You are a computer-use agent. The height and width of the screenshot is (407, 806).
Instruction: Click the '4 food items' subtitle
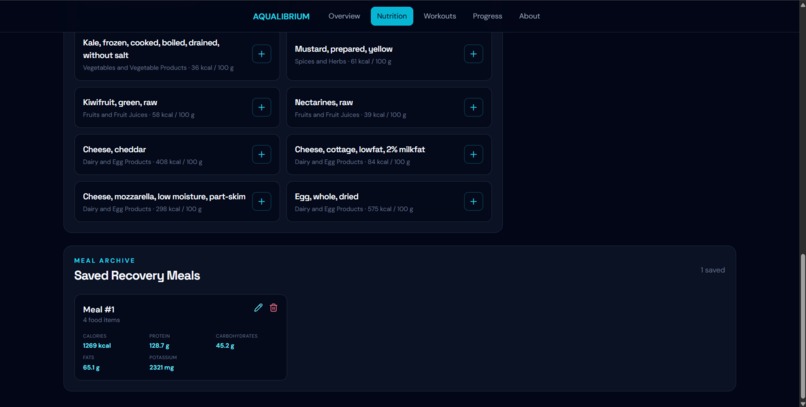point(101,320)
